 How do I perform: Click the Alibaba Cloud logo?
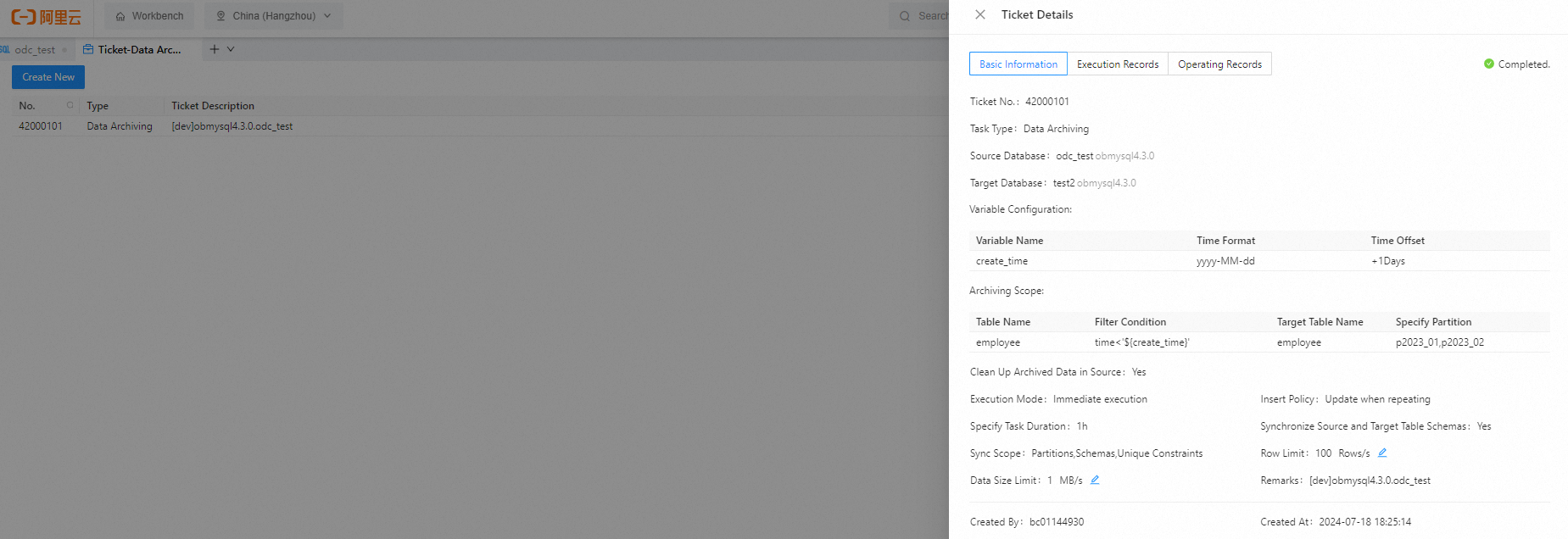coord(46,16)
